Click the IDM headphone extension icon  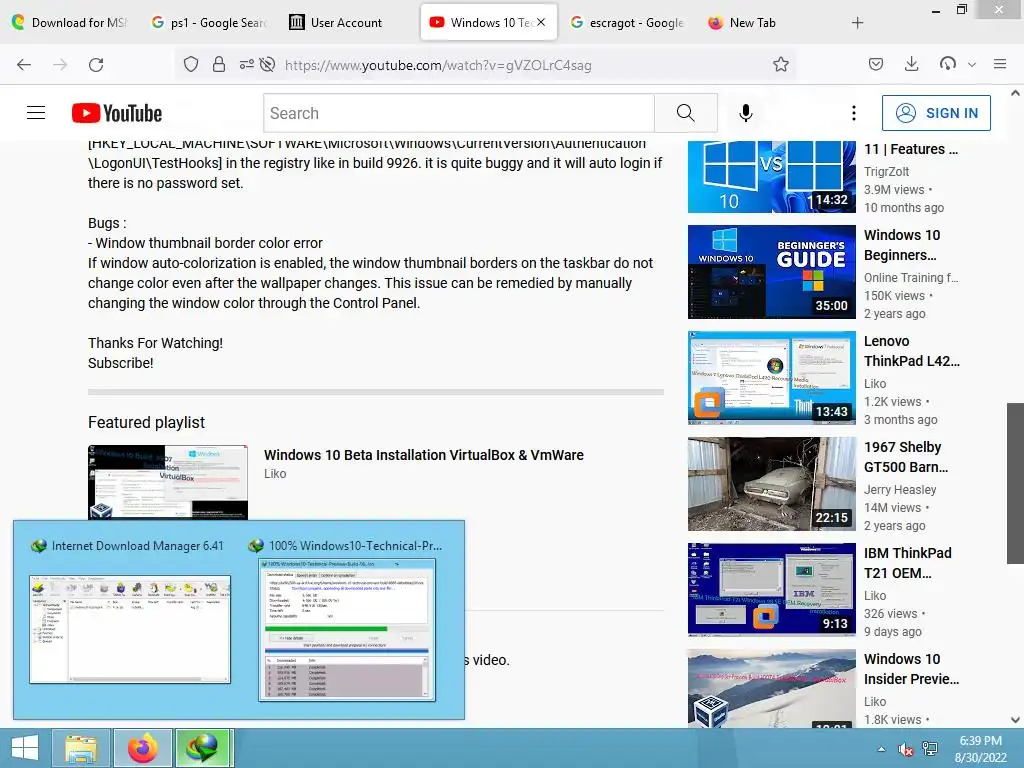(948, 64)
